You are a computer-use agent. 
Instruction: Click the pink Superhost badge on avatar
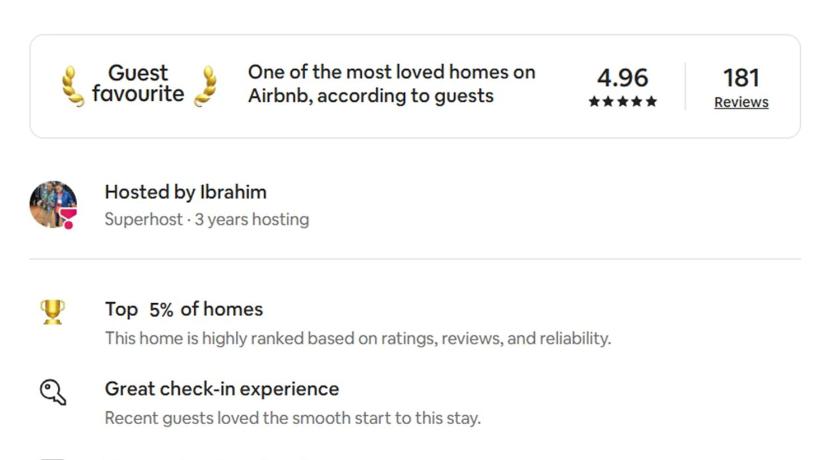[x=68, y=221]
